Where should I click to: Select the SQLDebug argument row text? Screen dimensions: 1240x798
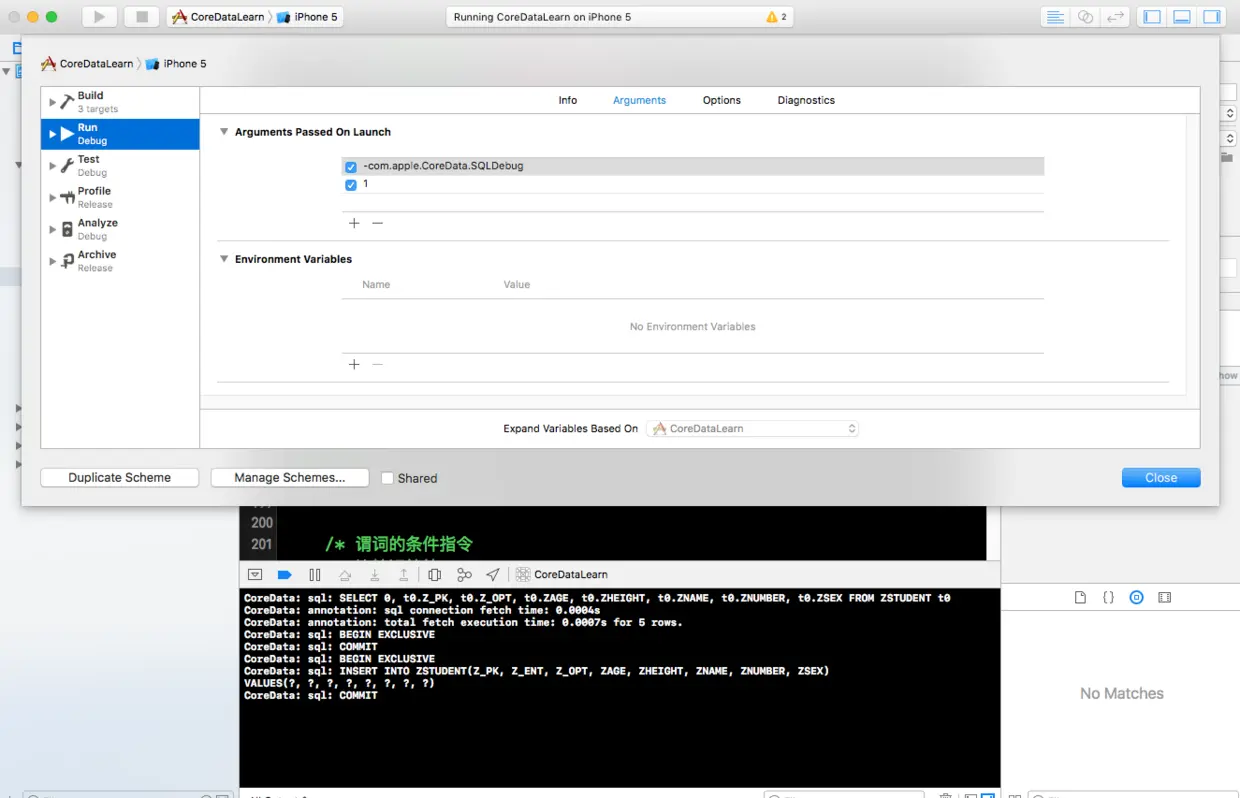443,166
